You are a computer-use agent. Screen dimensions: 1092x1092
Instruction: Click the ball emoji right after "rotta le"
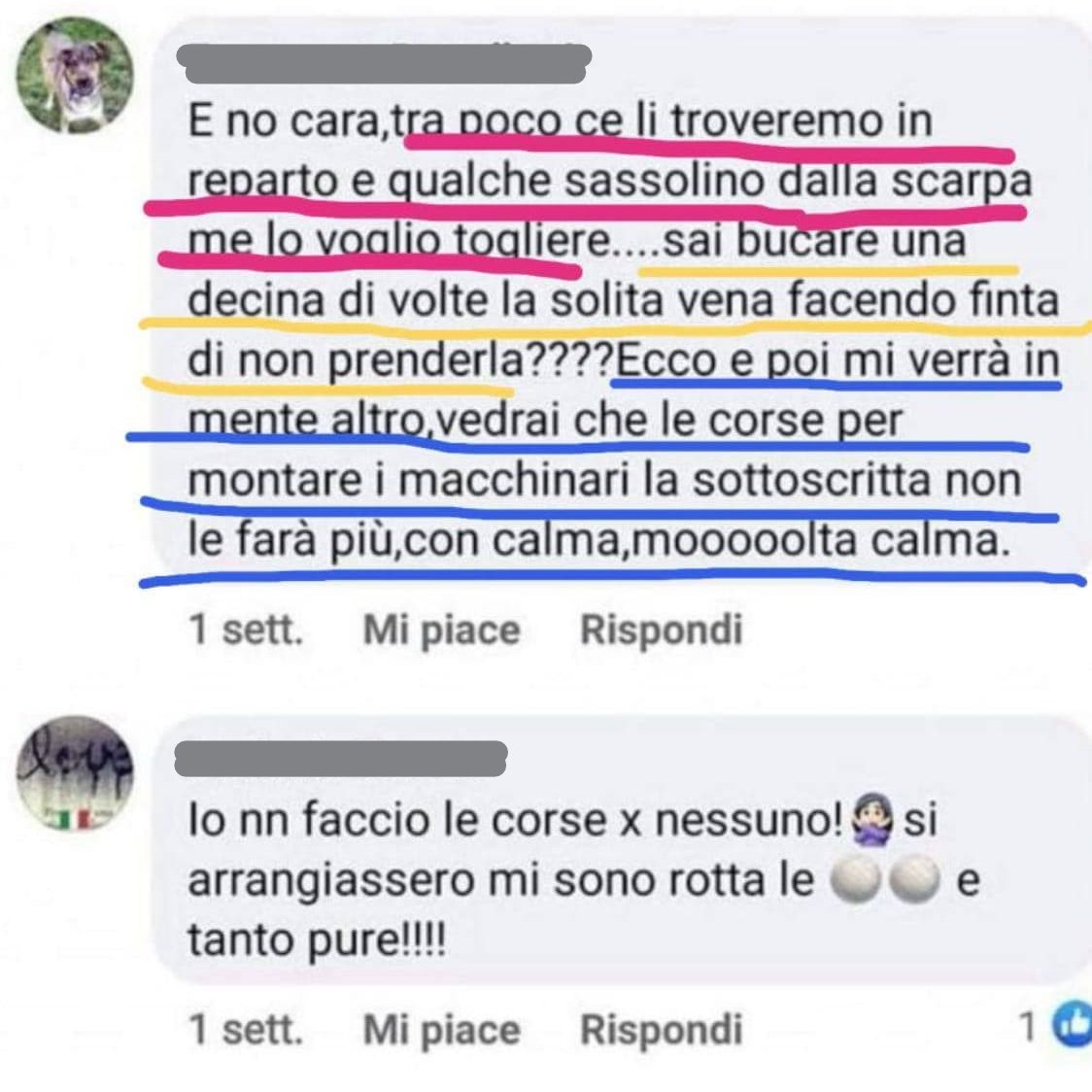click(x=855, y=880)
